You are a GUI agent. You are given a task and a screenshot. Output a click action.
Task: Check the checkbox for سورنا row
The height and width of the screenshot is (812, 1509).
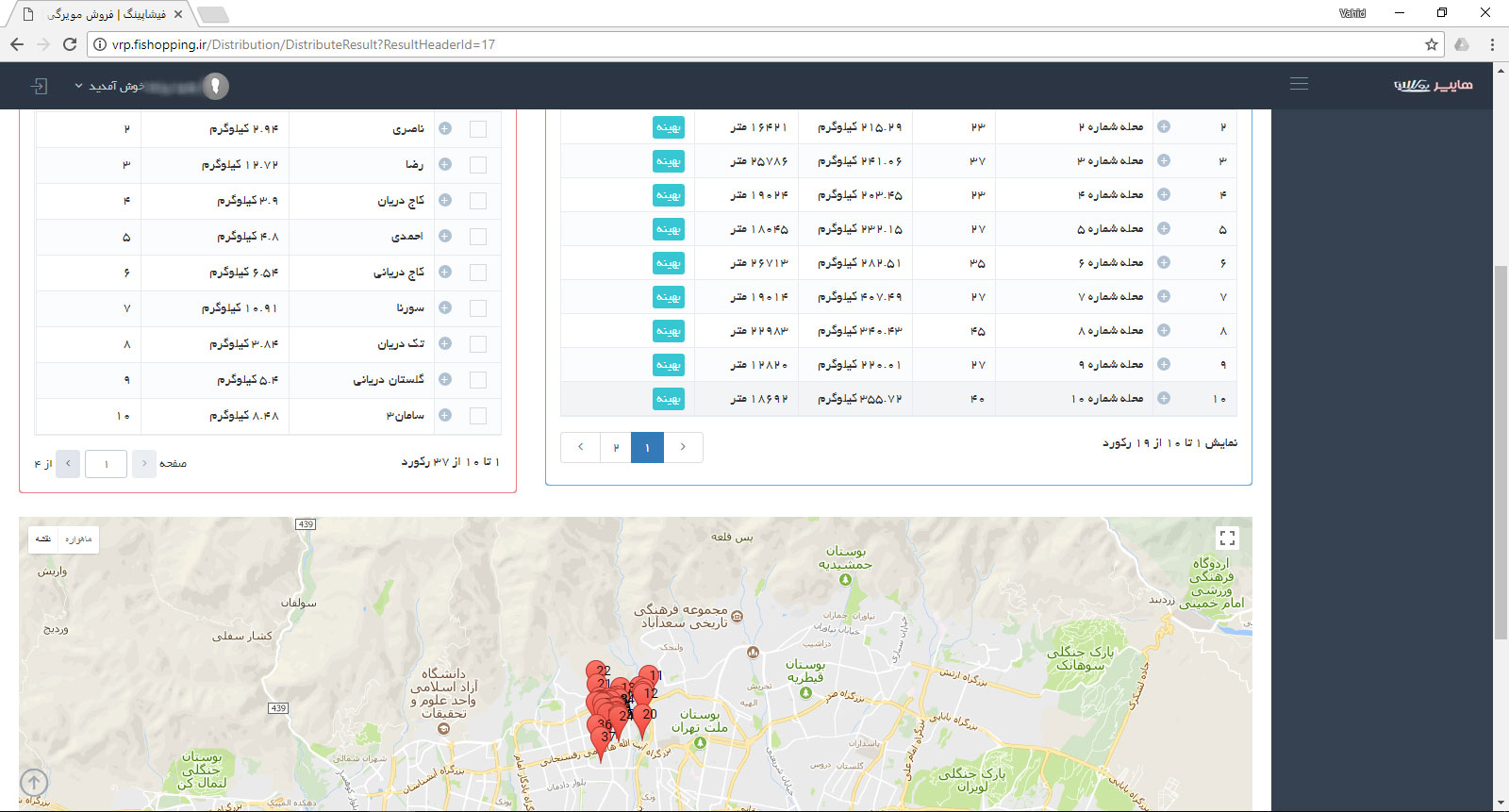[x=478, y=308]
